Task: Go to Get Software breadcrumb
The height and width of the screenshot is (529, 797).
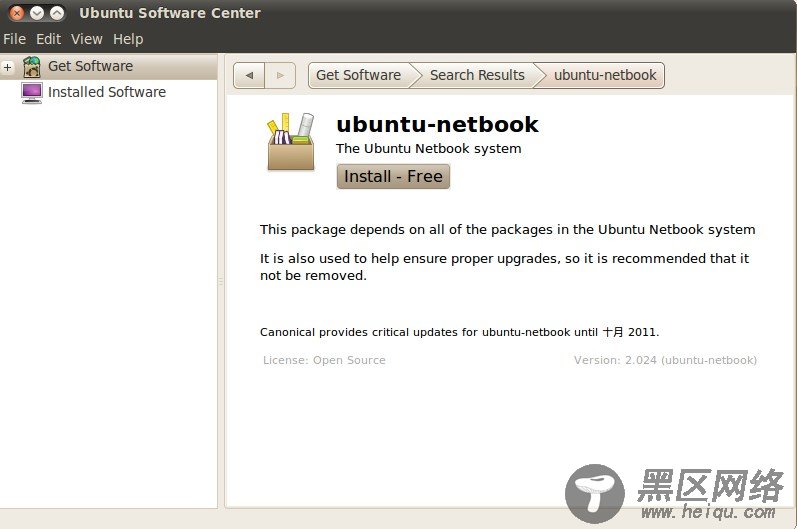Action: click(x=359, y=75)
